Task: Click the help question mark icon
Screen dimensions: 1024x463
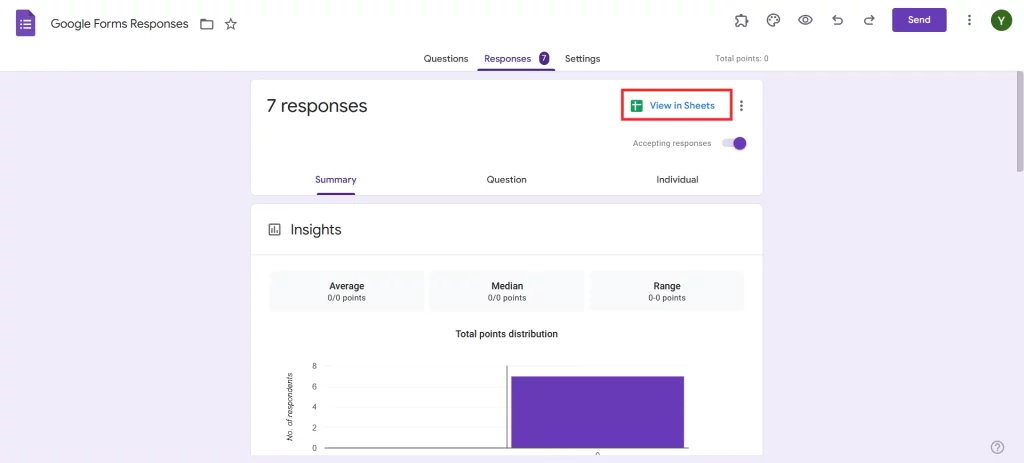Action: pyautogui.click(x=997, y=447)
